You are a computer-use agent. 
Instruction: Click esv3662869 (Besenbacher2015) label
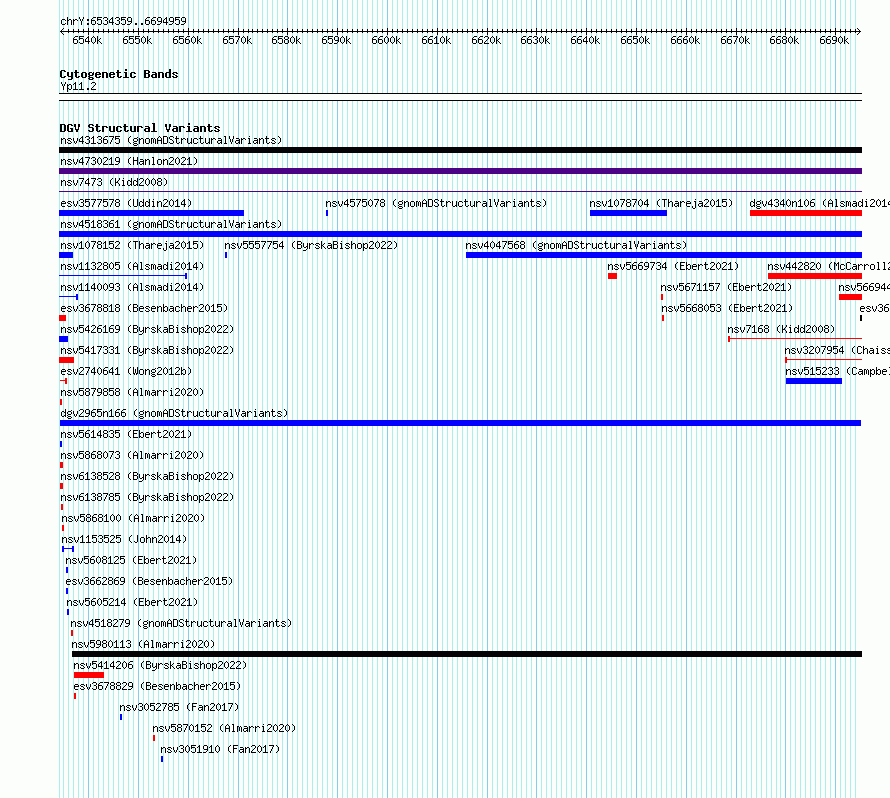[149, 581]
